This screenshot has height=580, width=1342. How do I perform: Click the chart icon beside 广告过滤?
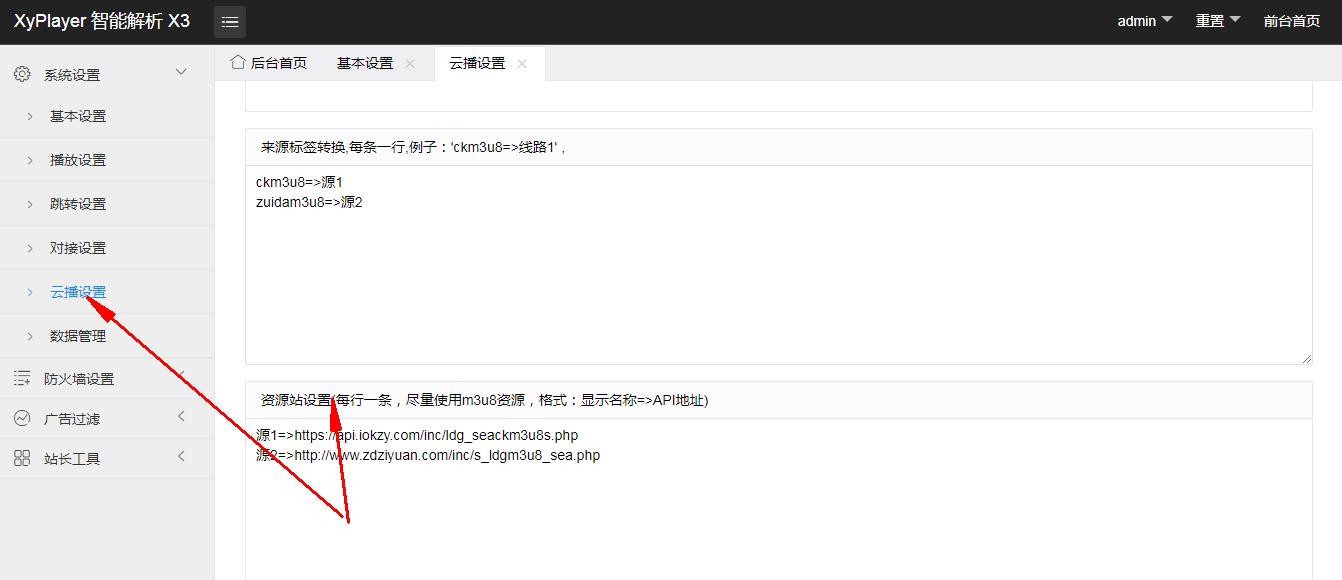(22, 418)
